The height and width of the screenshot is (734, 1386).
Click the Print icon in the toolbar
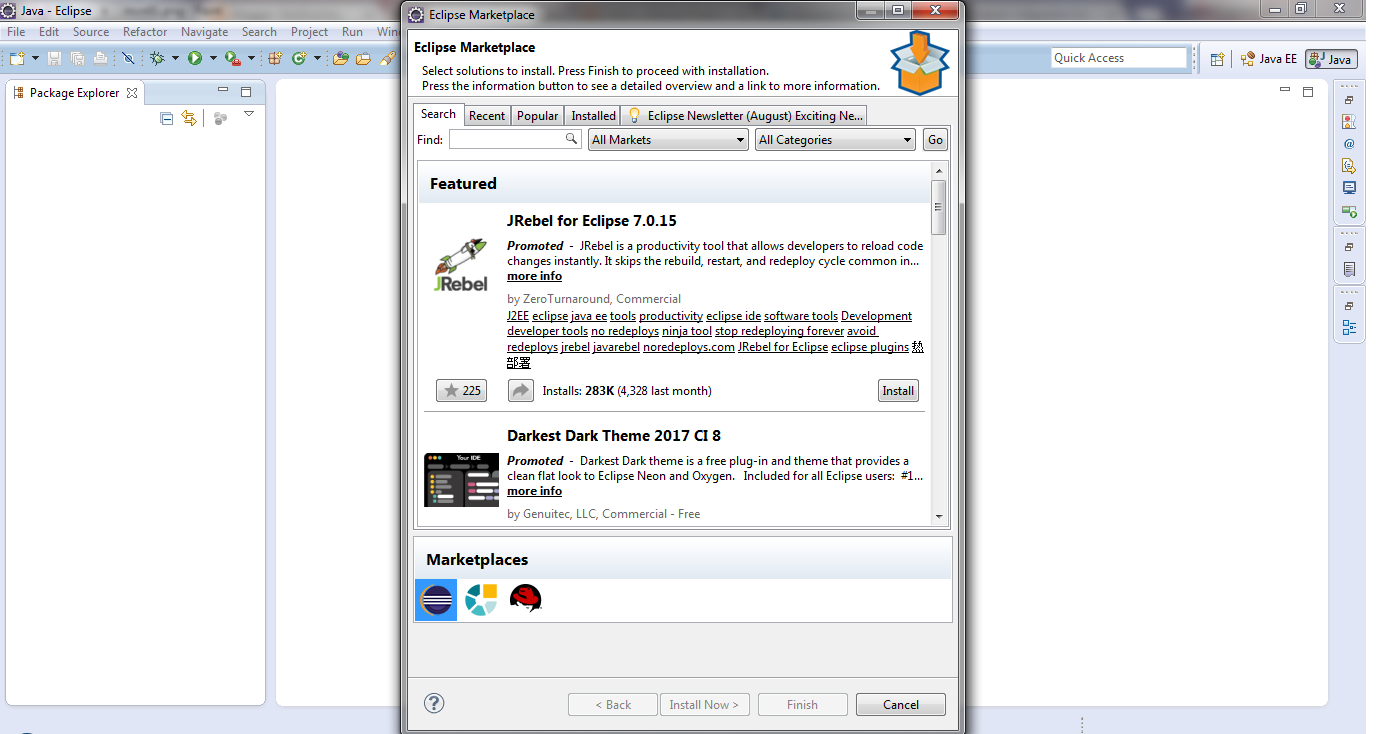click(100, 58)
